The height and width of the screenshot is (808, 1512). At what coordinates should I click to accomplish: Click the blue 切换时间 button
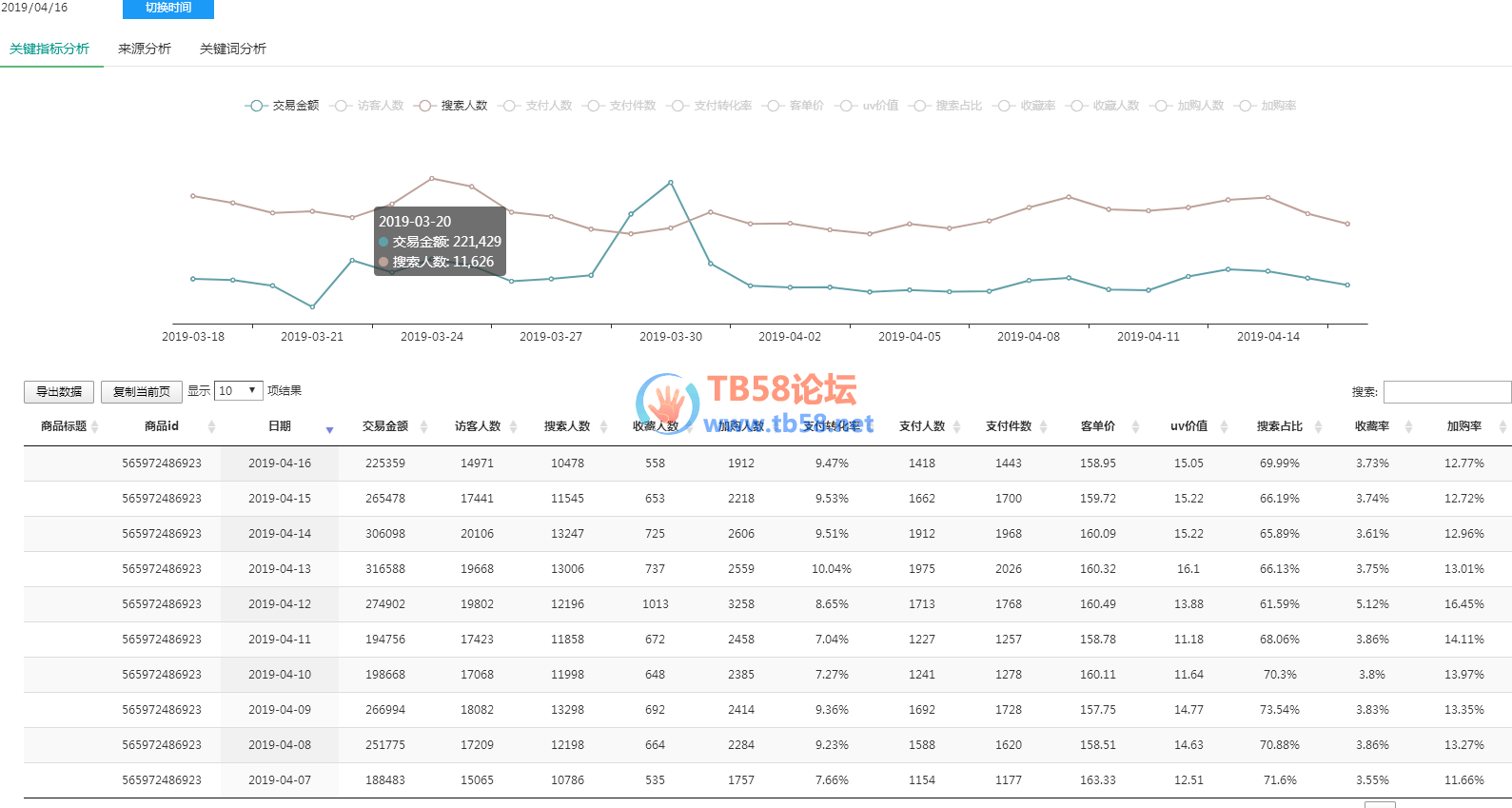[x=168, y=9]
